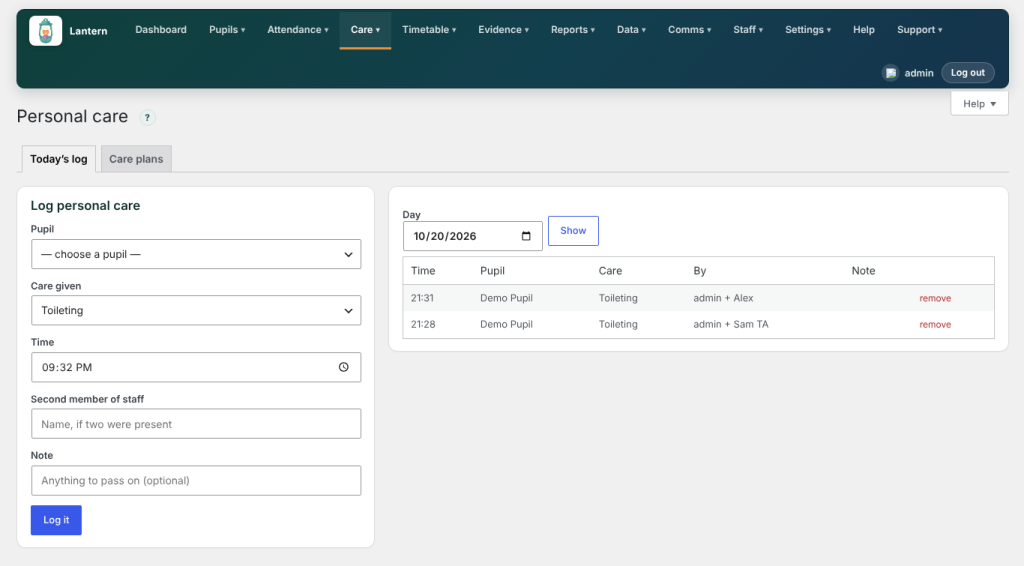The height and width of the screenshot is (566, 1024).
Task: Click the 21:31 time cell
Action: (422, 298)
